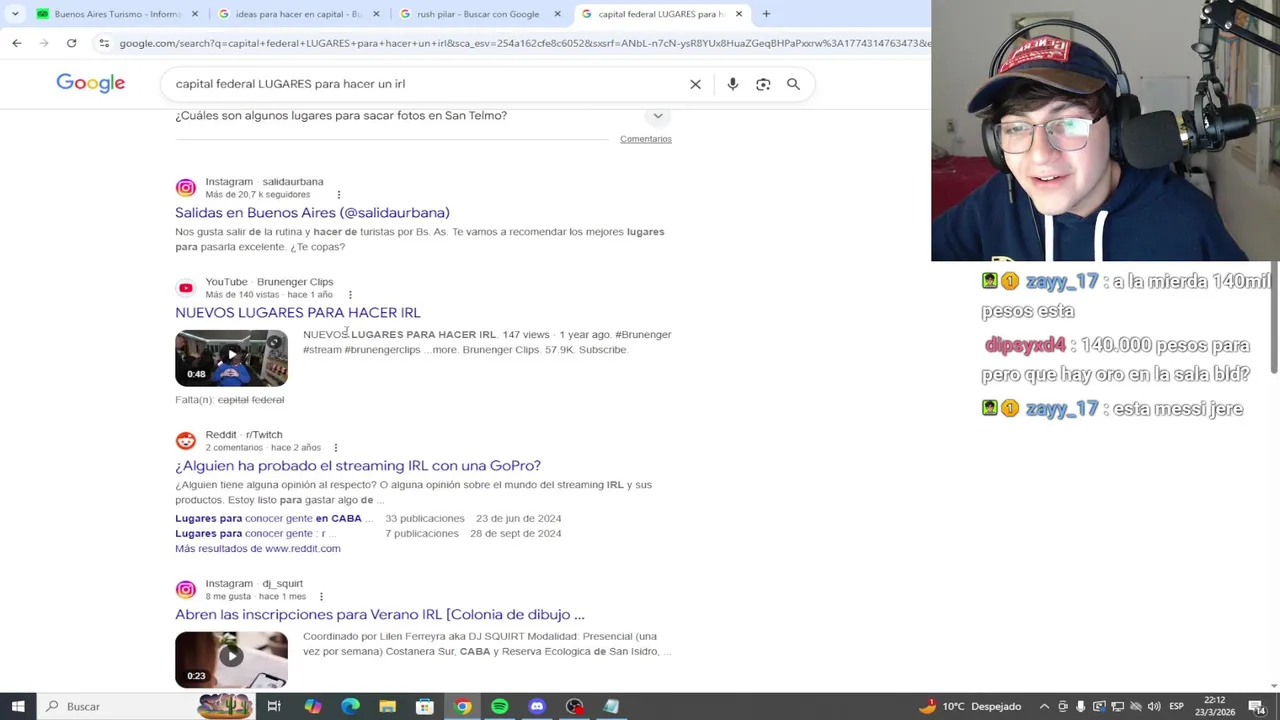
Task: Close the capital federal LUGARES tab
Action: coord(739,14)
